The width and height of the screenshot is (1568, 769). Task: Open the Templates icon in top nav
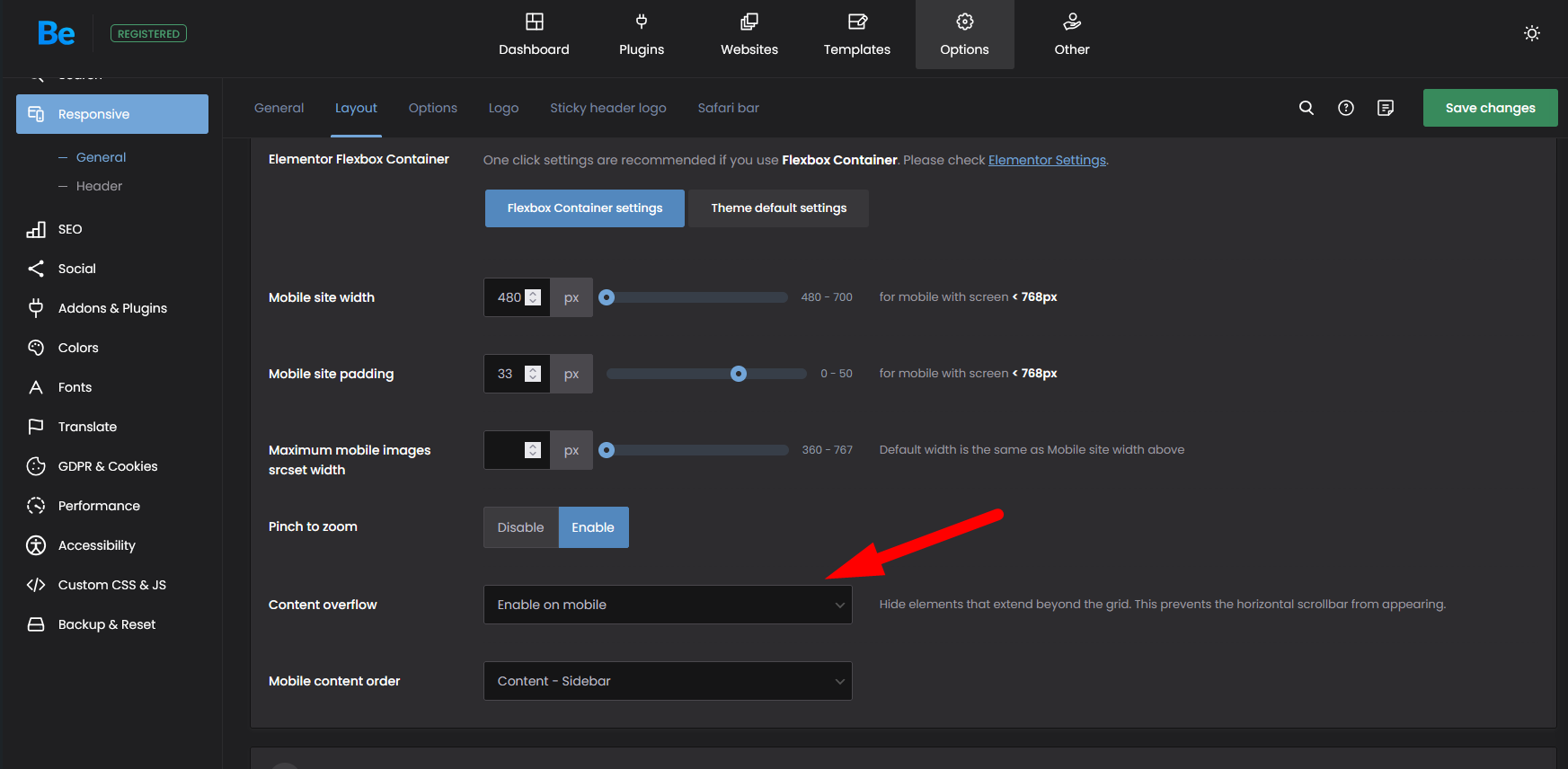click(857, 22)
